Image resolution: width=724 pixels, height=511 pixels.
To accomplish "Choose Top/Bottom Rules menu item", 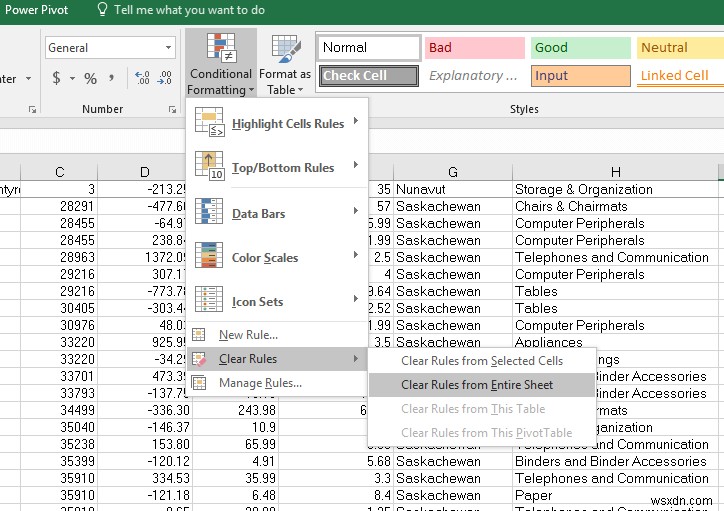I will point(277,166).
